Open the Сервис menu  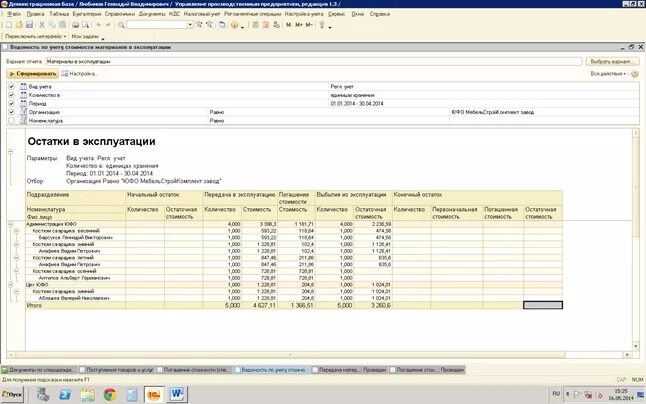(337, 14)
